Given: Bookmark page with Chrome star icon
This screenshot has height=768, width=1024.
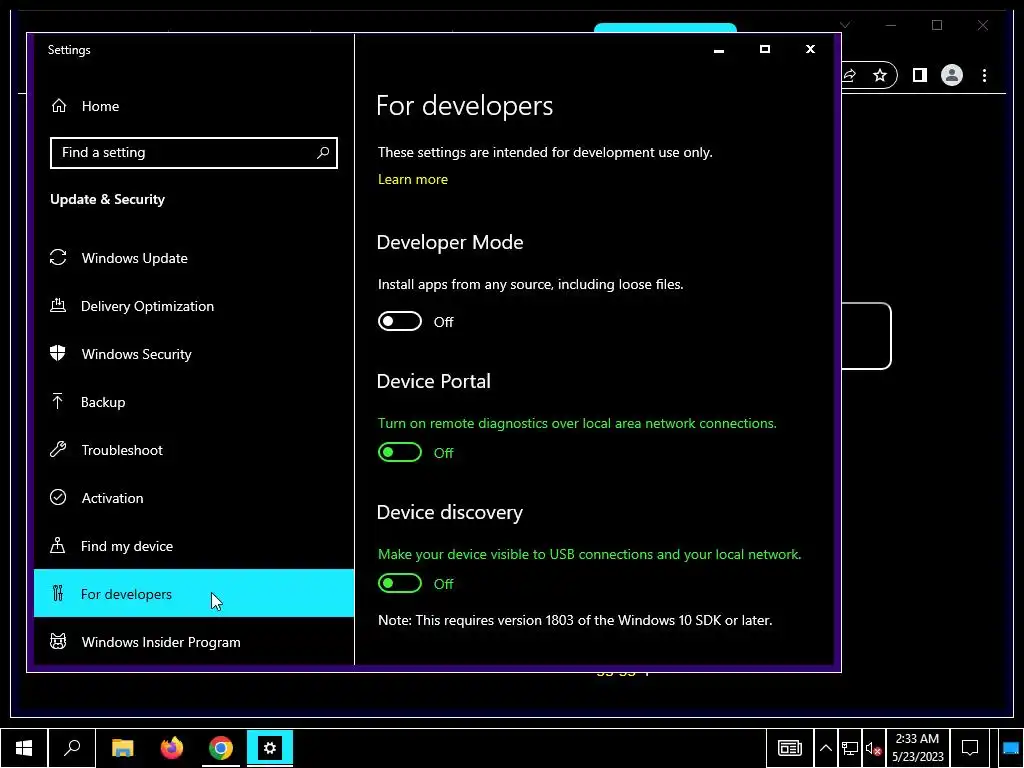Looking at the screenshot, I should [x=880, y=76].
